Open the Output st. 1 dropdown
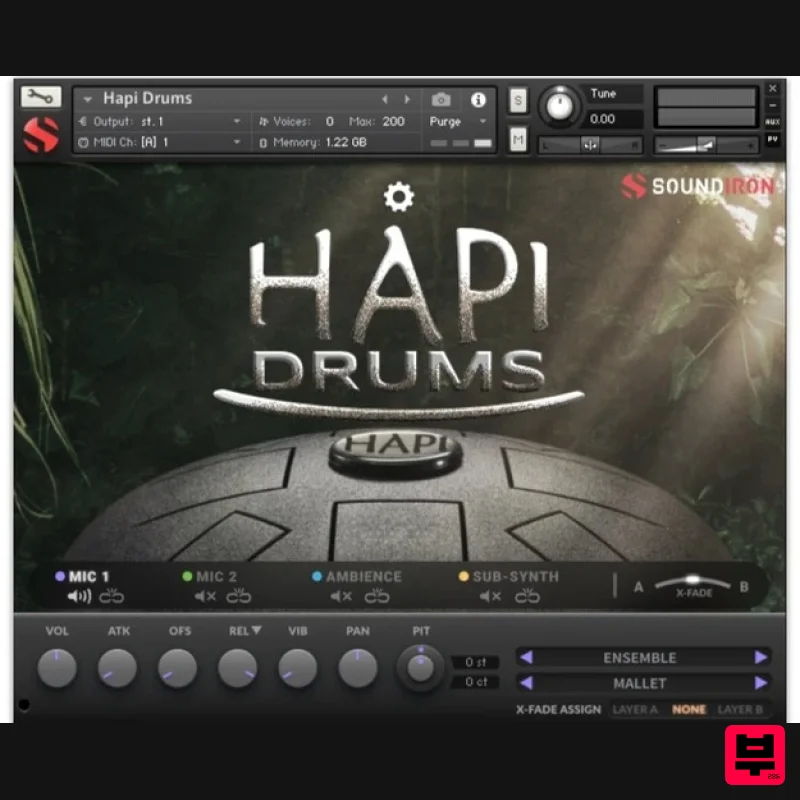 coord(162,122)
